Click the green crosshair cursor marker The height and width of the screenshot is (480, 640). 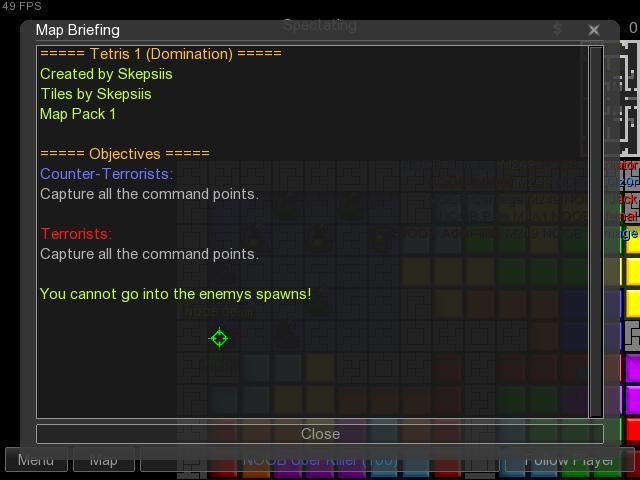[219, 338]
